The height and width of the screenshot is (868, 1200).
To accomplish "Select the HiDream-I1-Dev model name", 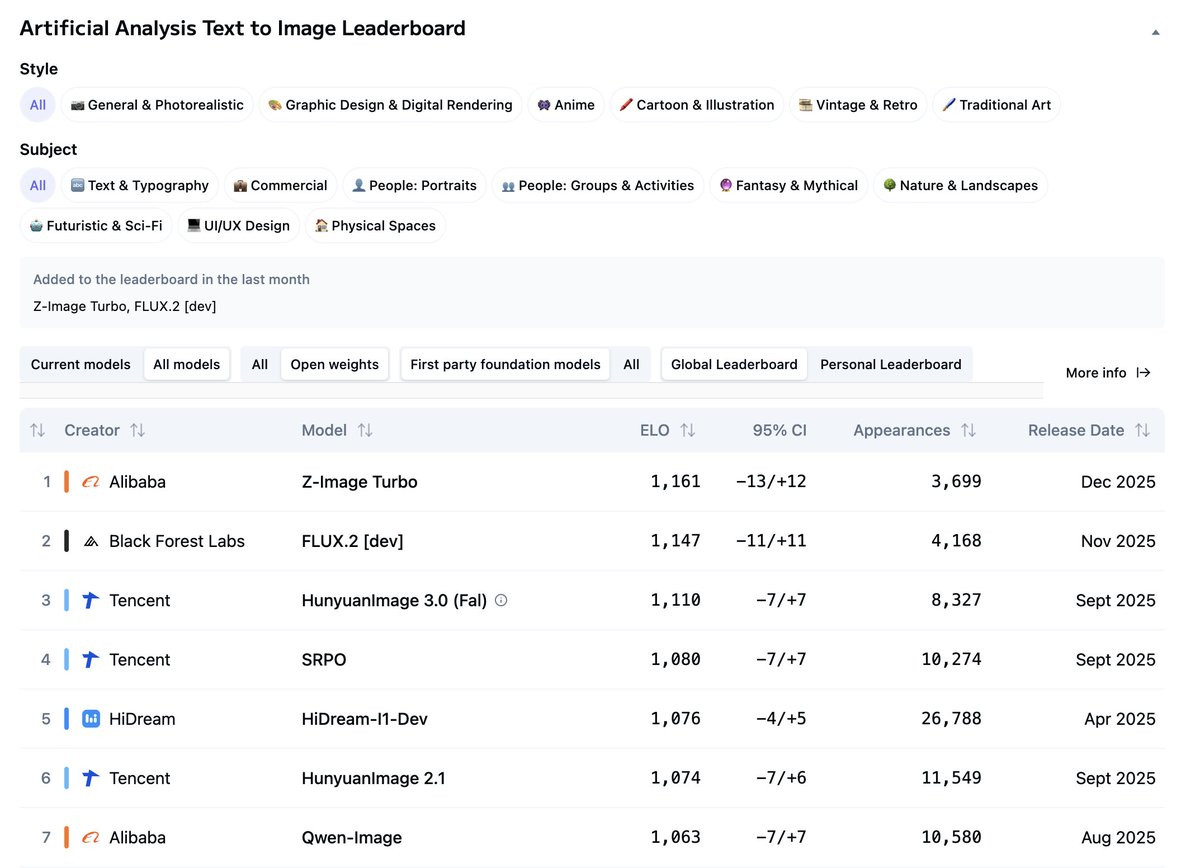I will point(365,719).
